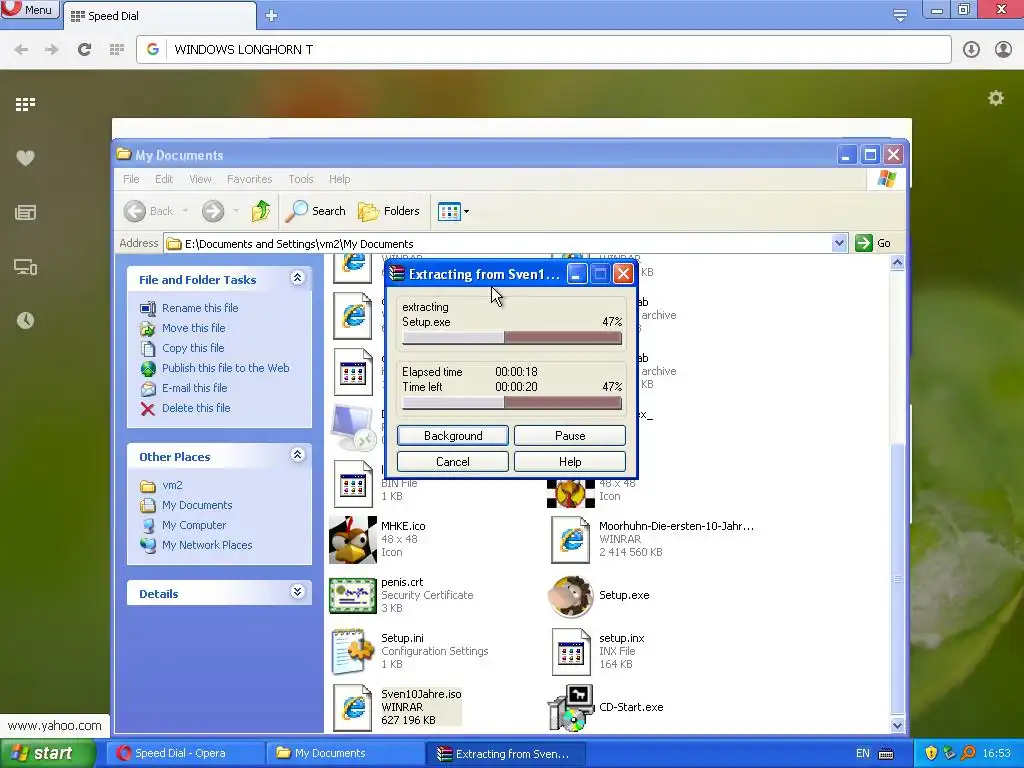Image resolution: width=1024 pixels, height=768 pixels.
Task: Select setup.inx file icon
Action: coord(571,651)
